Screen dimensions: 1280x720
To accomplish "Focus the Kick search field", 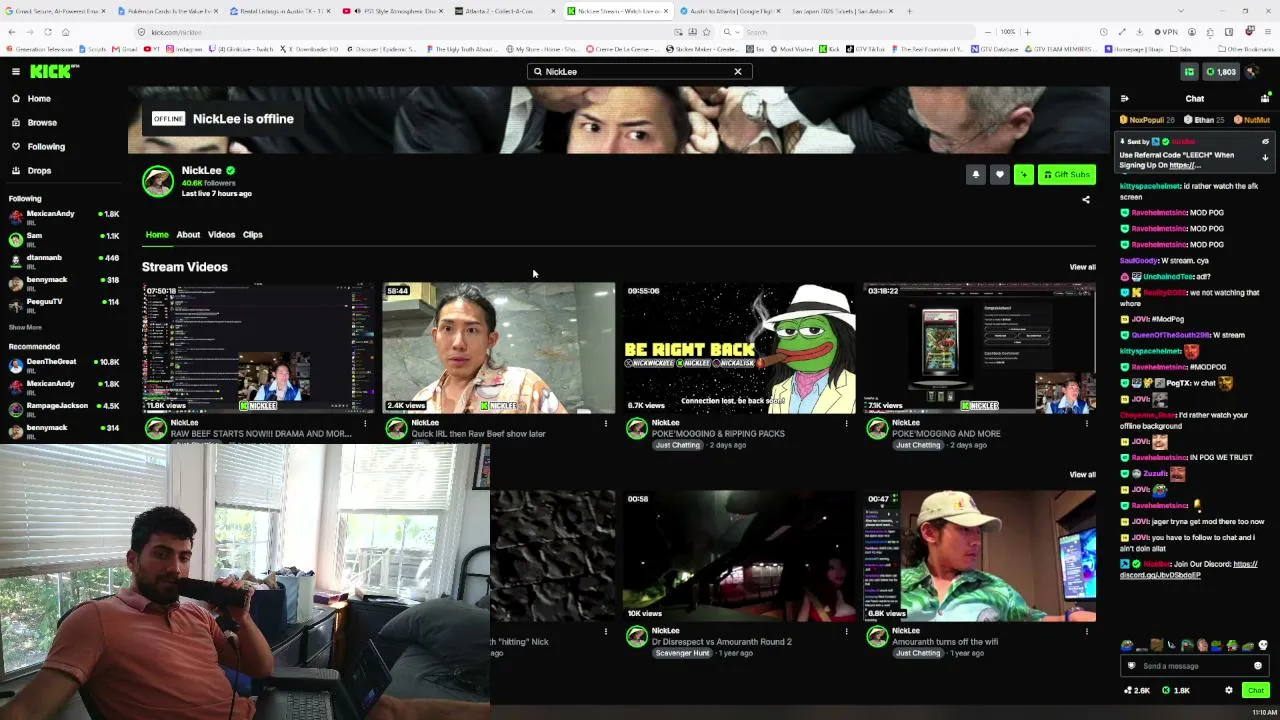I will tap(638, 72).
